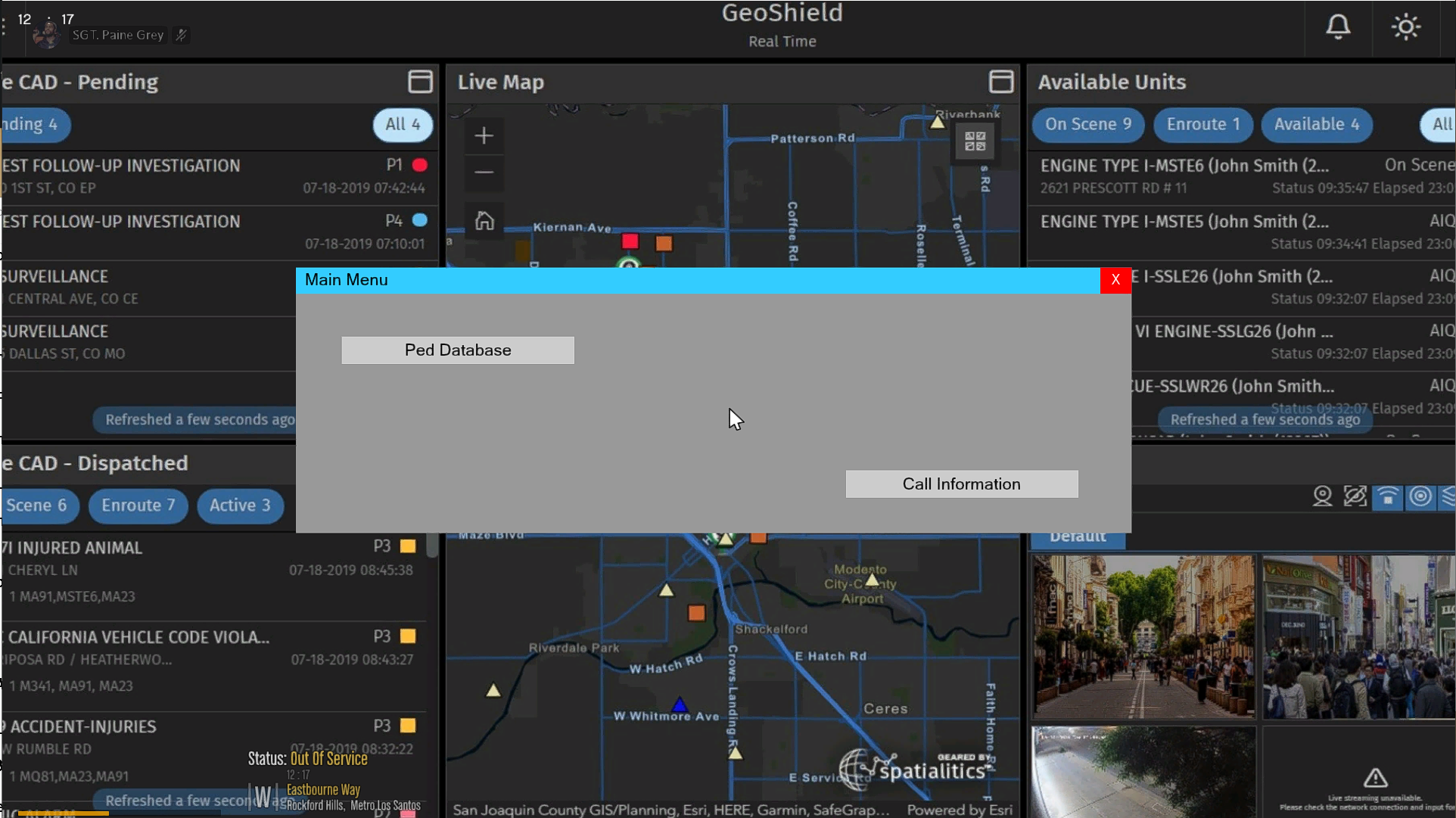
Task: Open the Ped Database button
Action: (x=458, y=350)
